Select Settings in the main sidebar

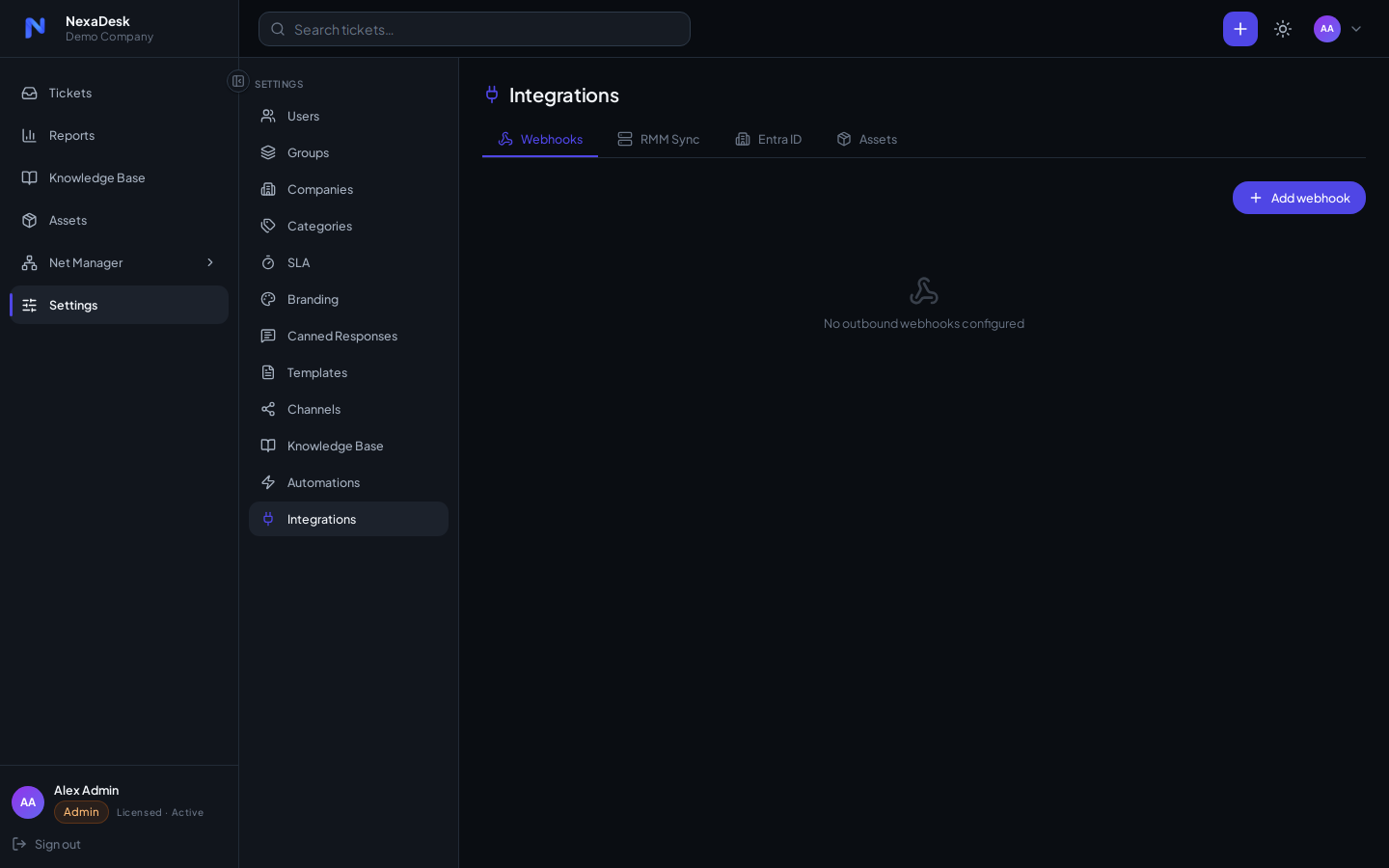point(119,305)
